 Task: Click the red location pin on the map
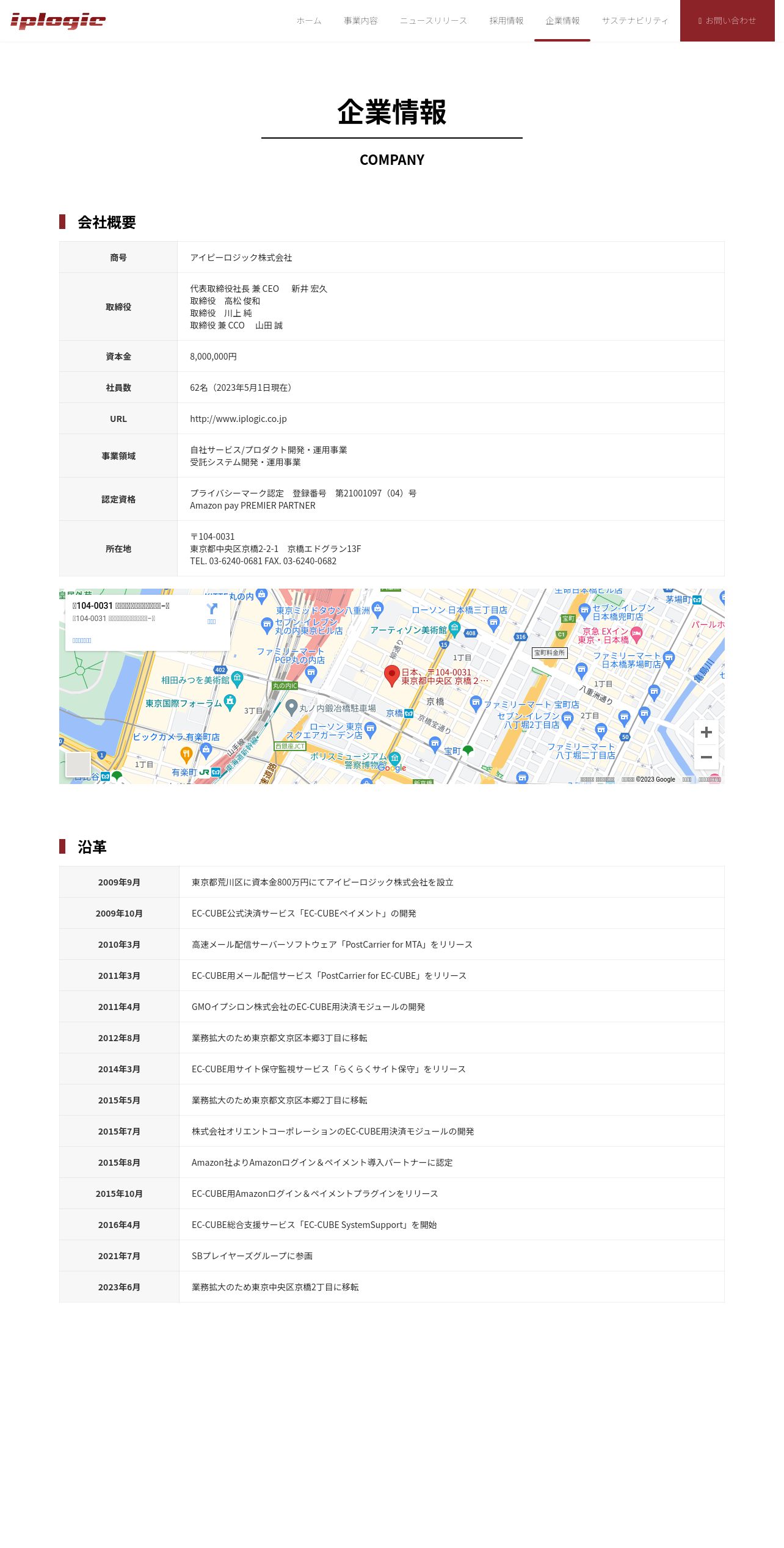pyautogui.click(x=391, y=676)
